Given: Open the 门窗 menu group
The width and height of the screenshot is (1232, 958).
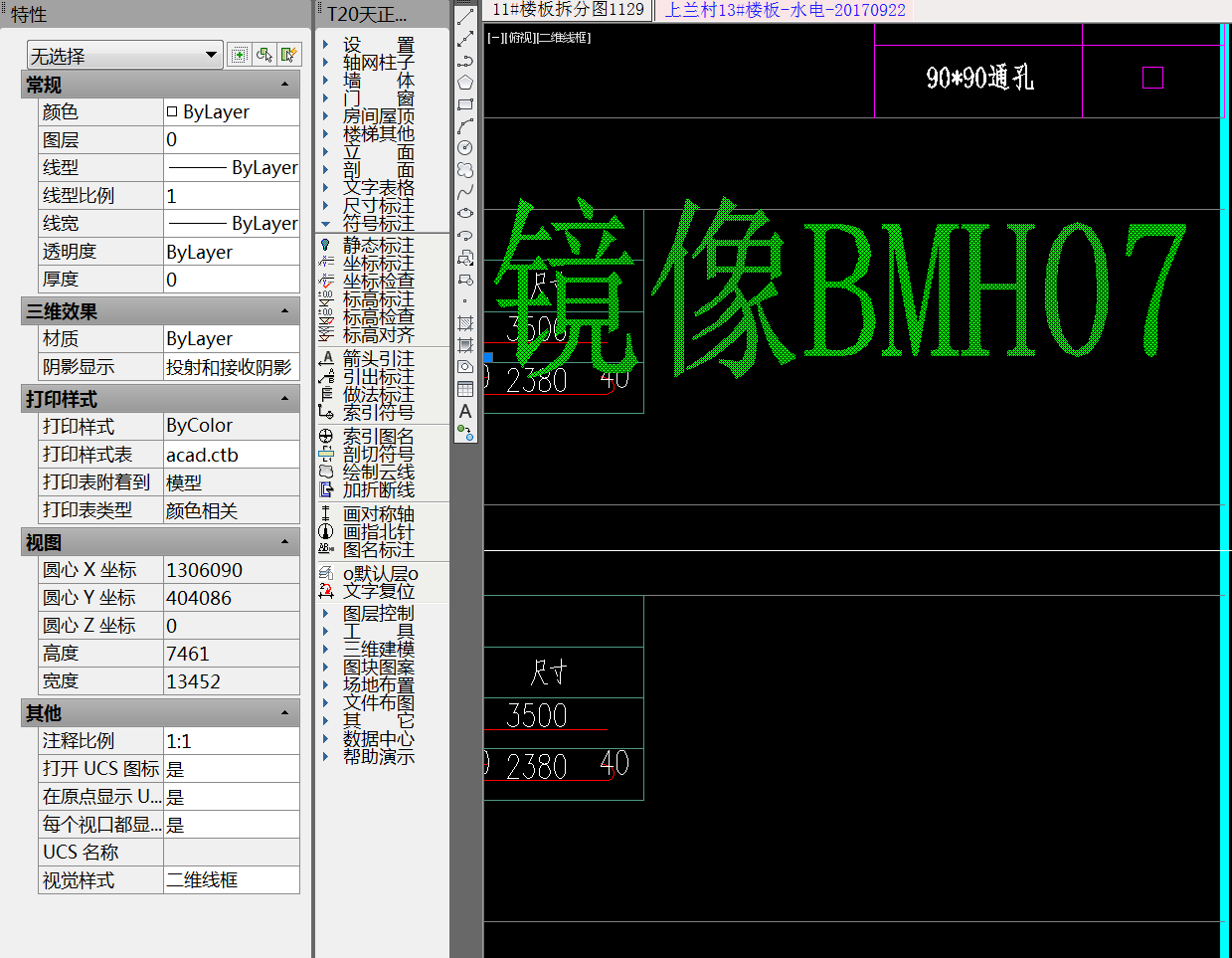Looking at the screenshot, I should (x=378, y=98).
